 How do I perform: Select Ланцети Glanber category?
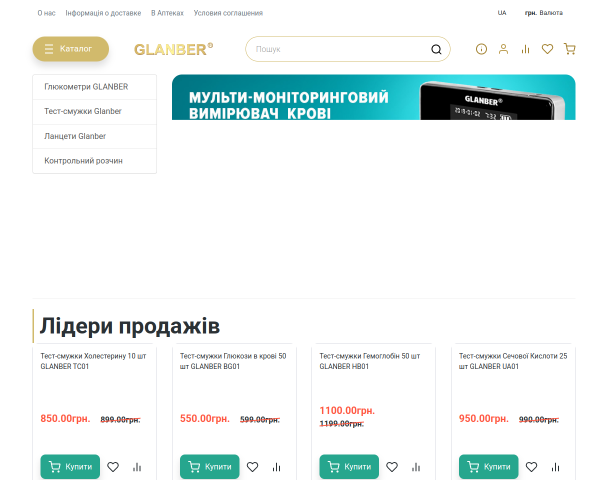tap(95, 136)
